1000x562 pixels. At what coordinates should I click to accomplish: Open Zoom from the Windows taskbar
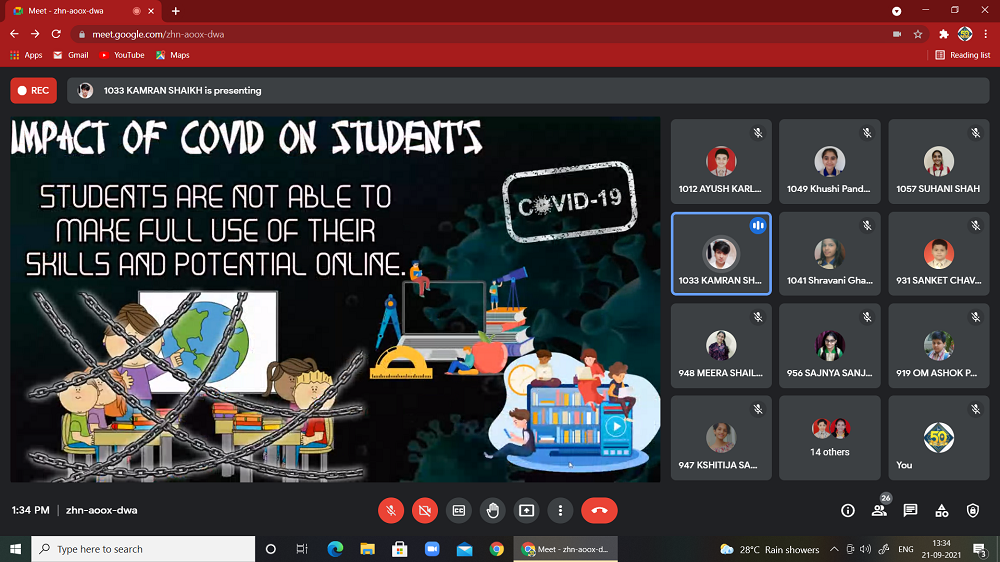click(432, 549)
